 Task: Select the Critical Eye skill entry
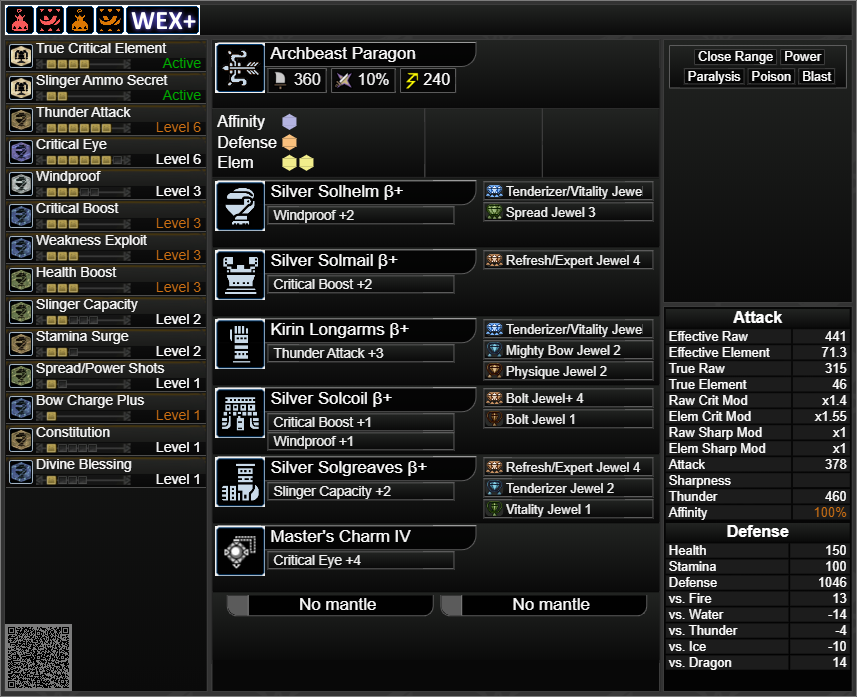[106, 152]
